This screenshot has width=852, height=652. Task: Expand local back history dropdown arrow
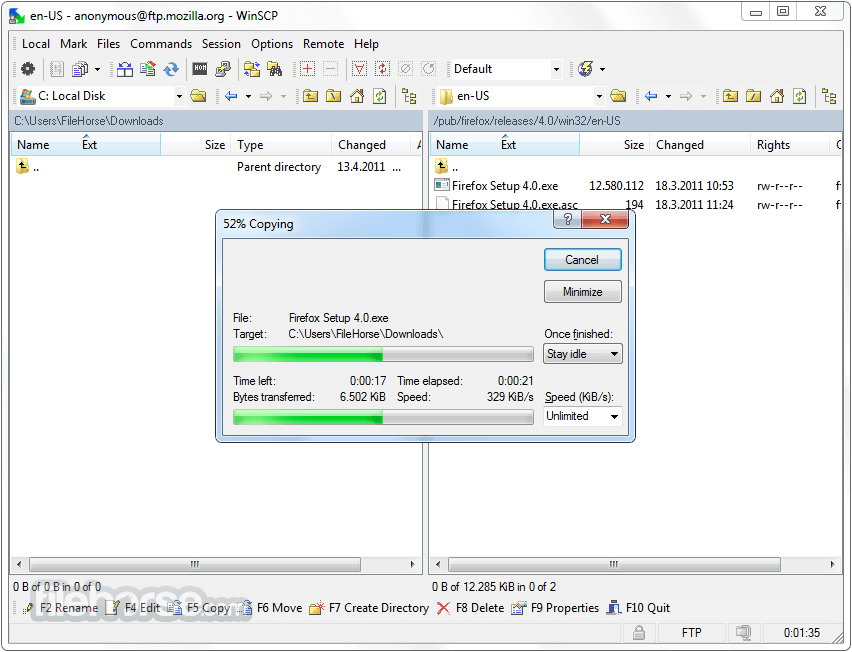[x=248, y=96]
